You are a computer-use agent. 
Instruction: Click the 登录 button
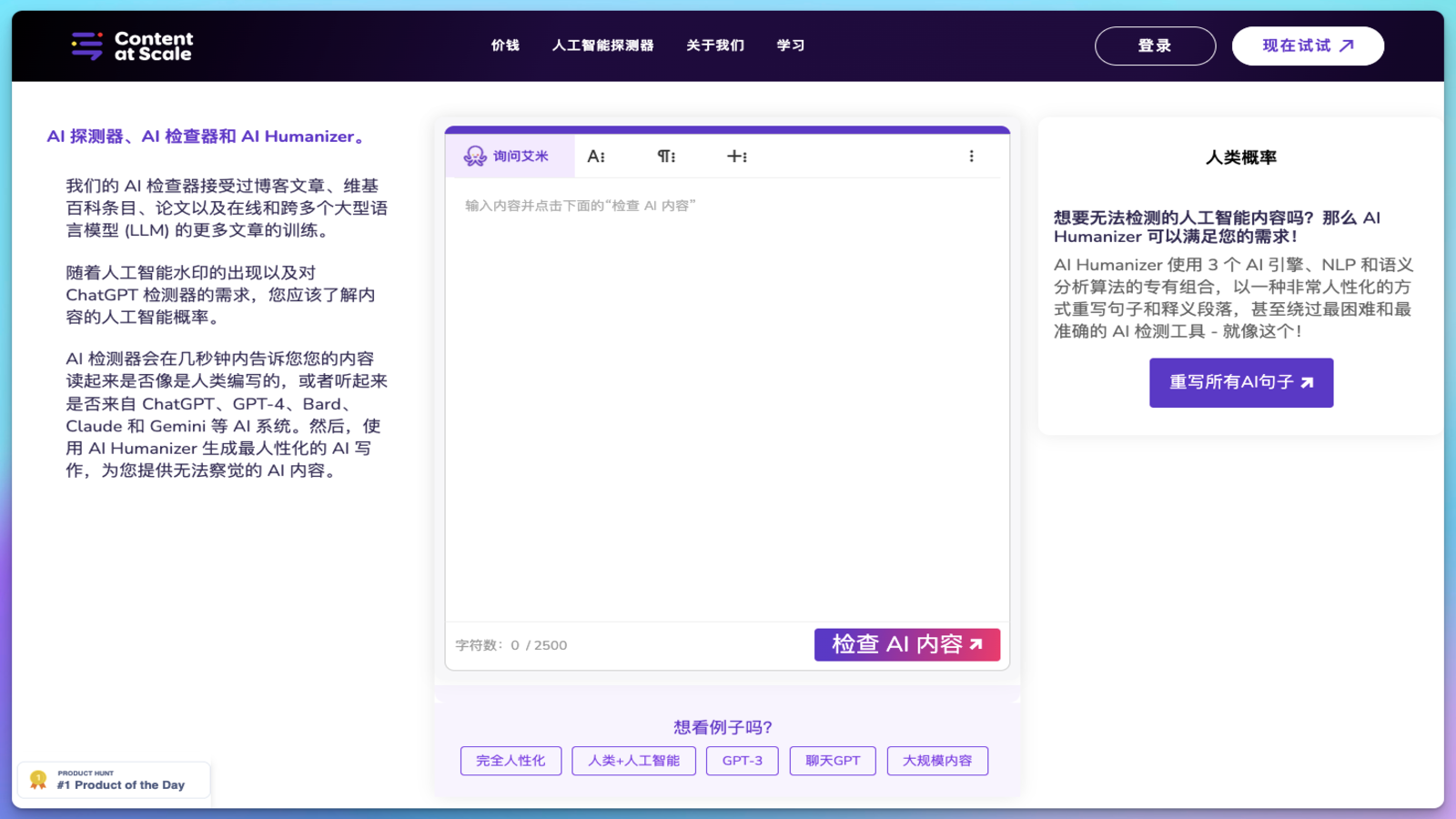point(1154,45)
